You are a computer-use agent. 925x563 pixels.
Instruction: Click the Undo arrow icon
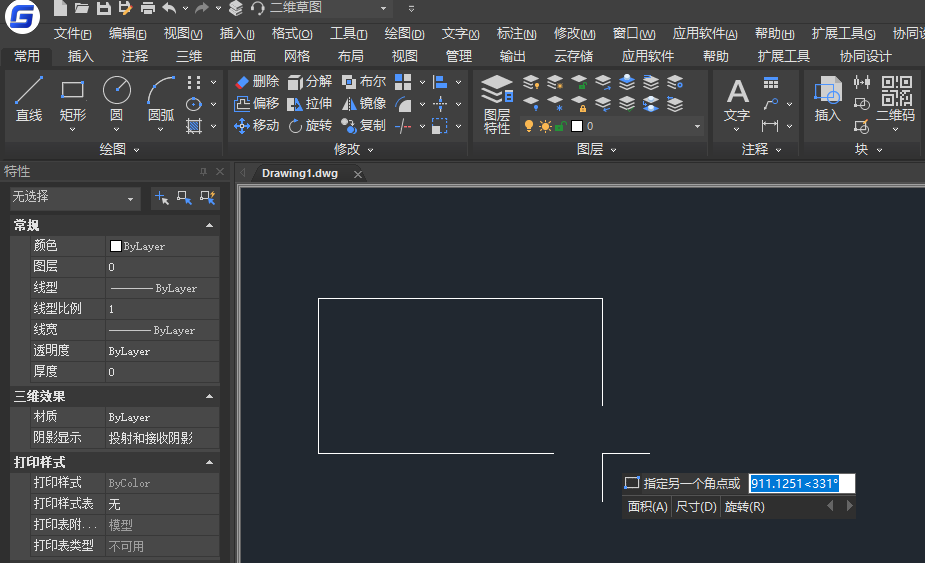pos(169,8)
